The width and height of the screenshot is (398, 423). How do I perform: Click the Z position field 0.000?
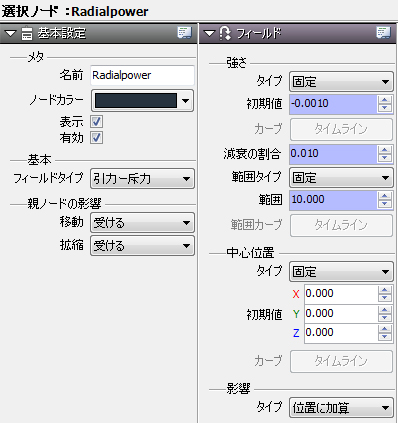click(341, 333)
